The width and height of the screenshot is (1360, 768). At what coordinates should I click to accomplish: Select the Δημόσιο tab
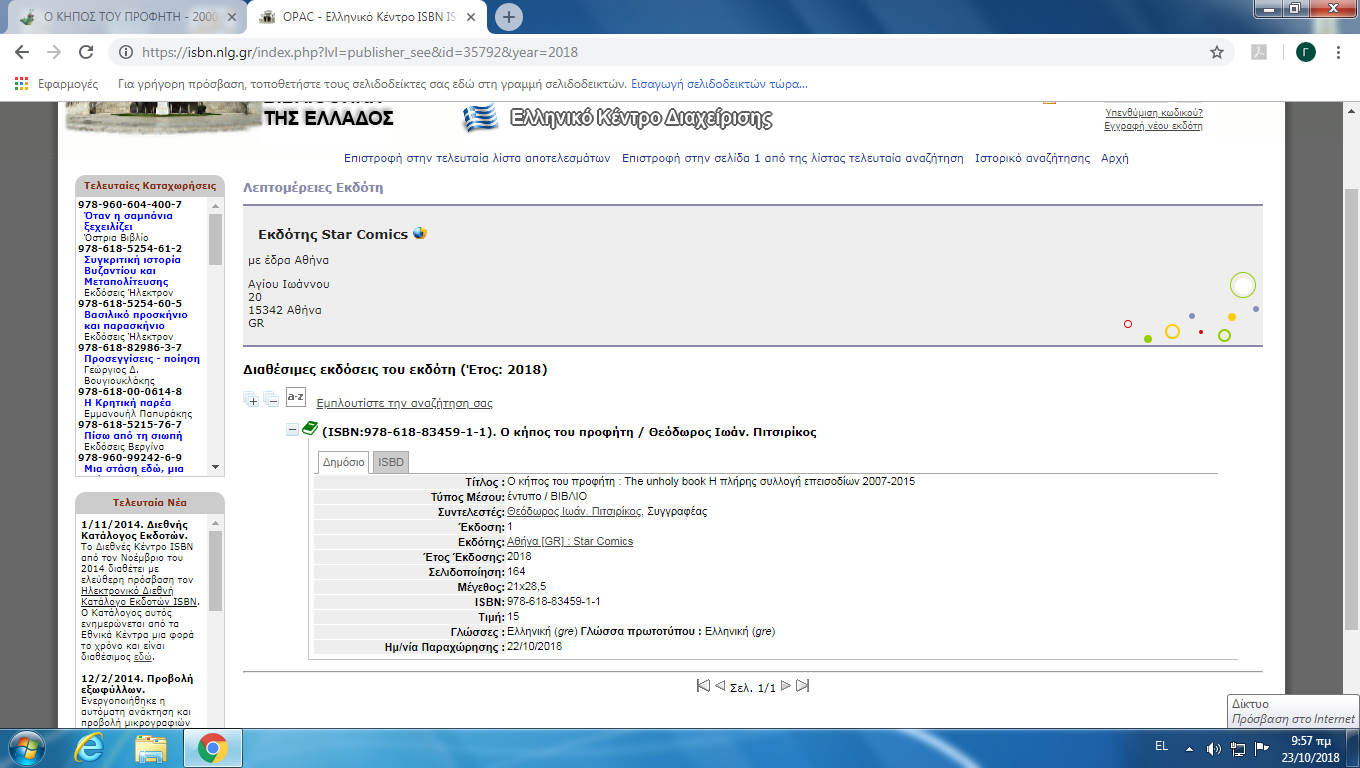click(343, 463)
